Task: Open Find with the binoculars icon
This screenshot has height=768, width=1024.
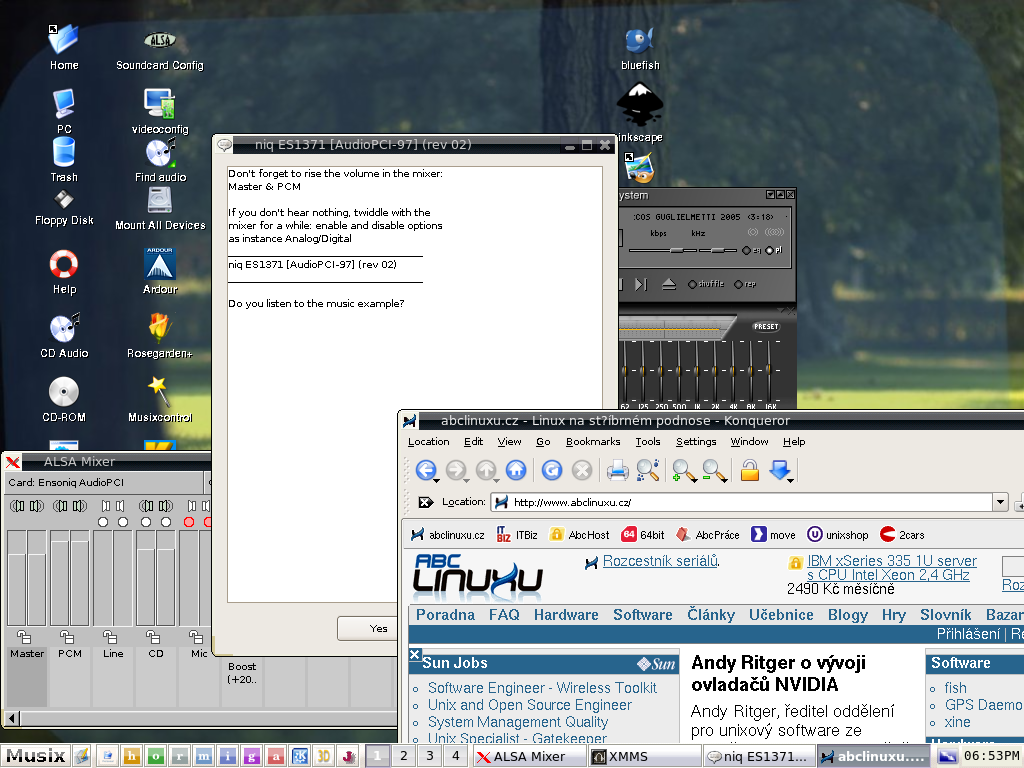Action: coord(648,470)
